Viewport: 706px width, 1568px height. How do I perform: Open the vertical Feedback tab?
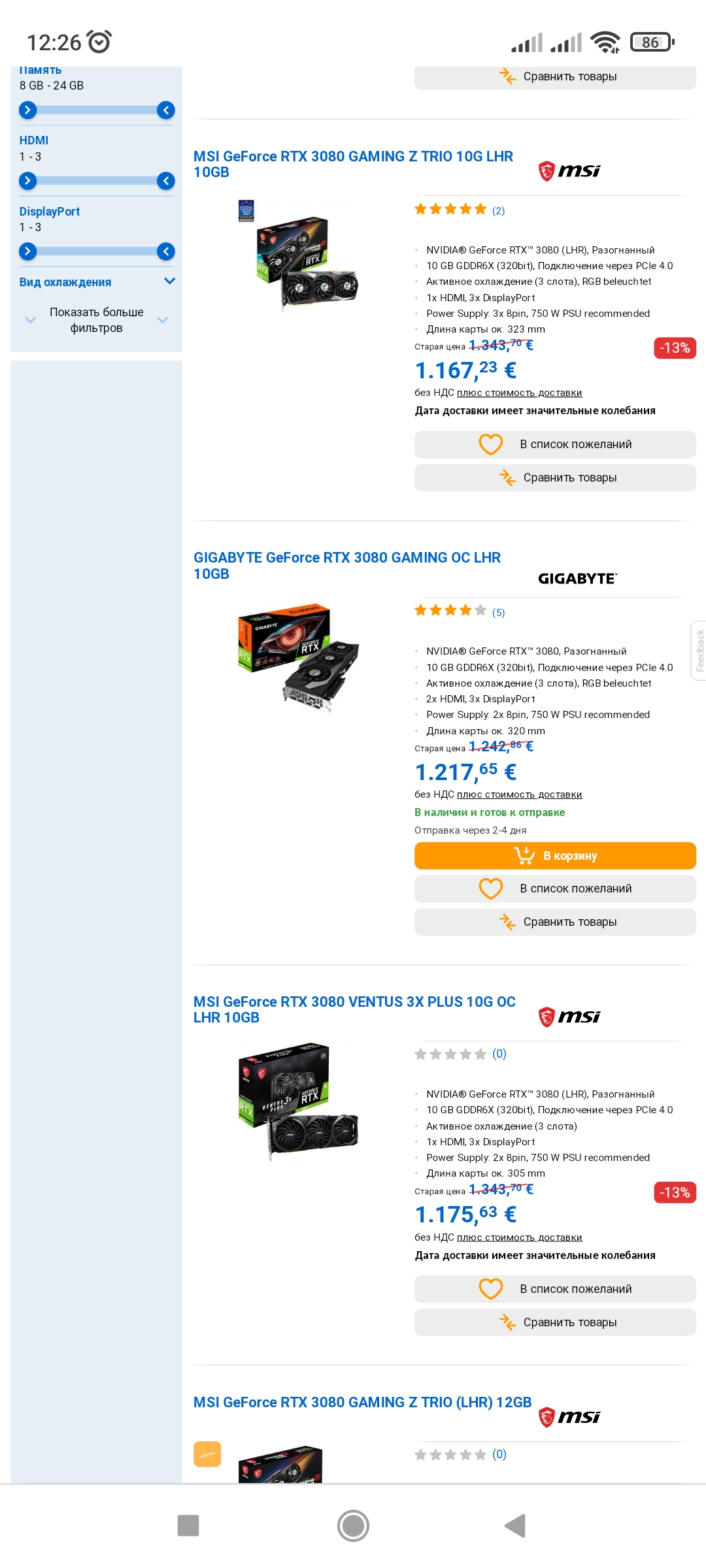coord(699,651)
